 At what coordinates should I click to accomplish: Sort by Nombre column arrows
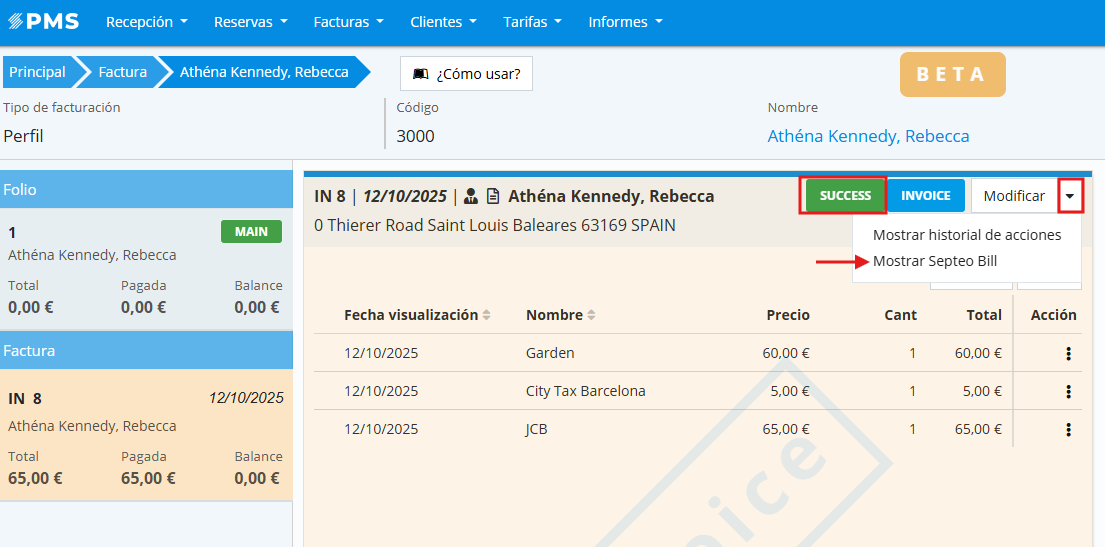coord(591,315)
